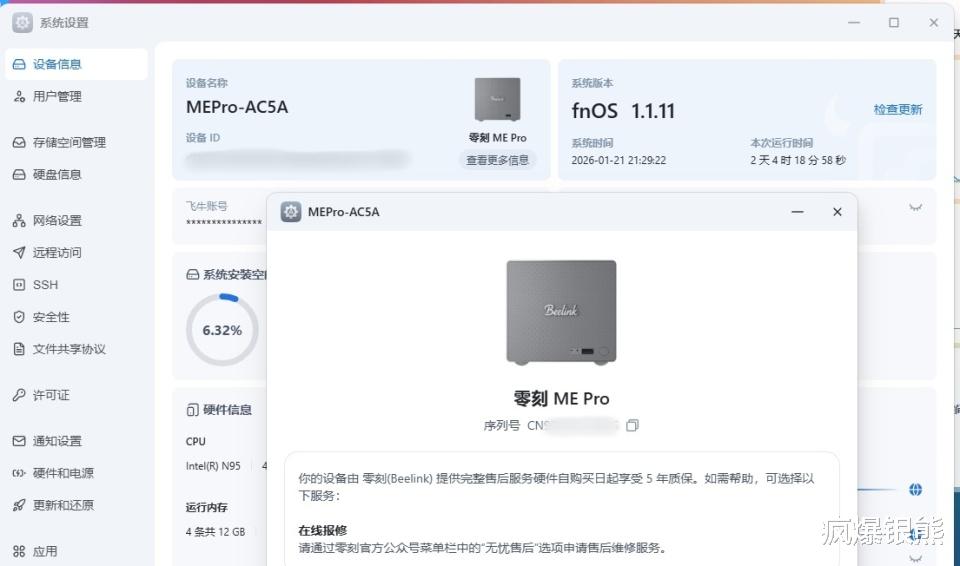Screen dimensions: 960x566
Task: Click the 硬件和电源 icon
Action: [x=19, y=473]
